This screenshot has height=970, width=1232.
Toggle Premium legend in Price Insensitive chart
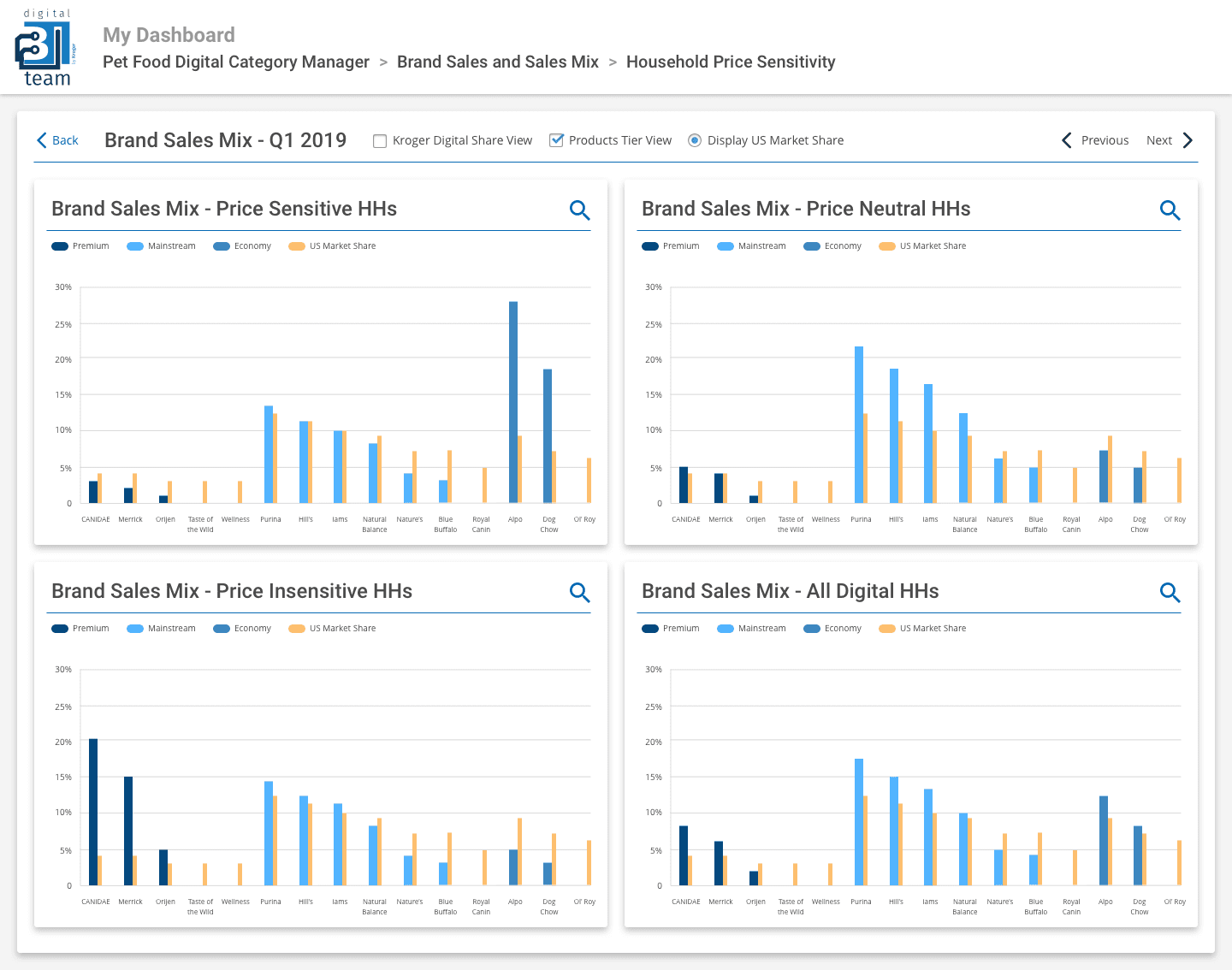(80, 629)
